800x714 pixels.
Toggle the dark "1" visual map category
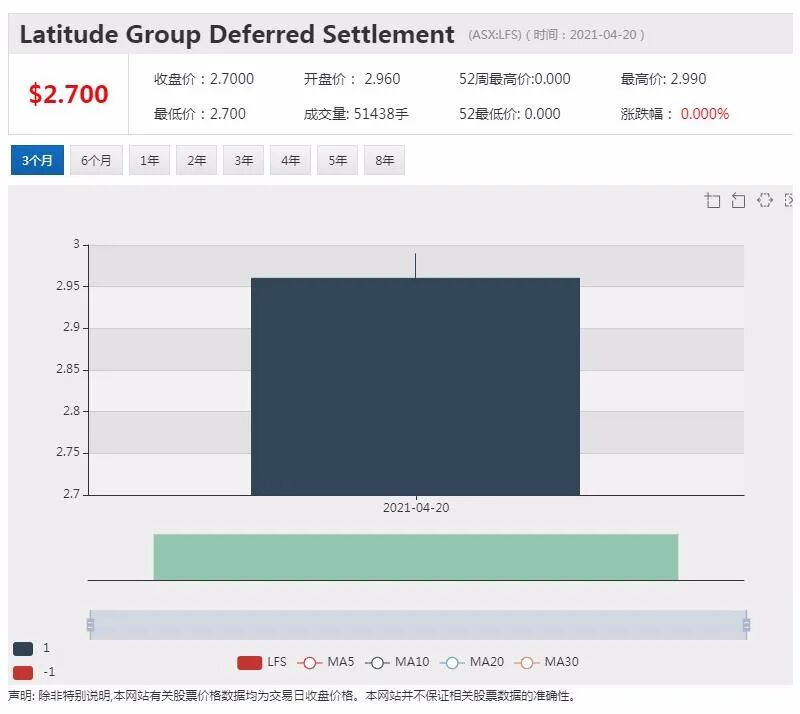click(31, 648)
